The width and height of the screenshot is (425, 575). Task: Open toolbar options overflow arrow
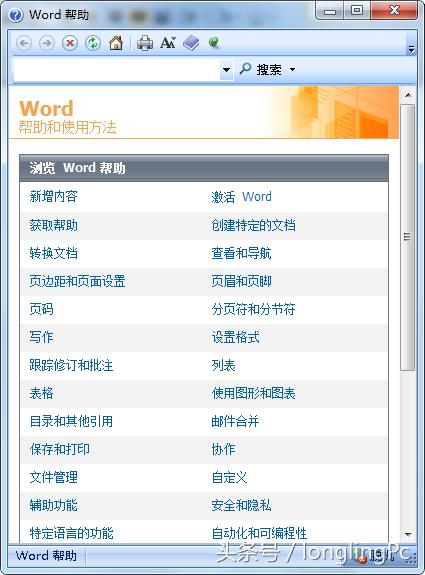click(x=411, y=49)
